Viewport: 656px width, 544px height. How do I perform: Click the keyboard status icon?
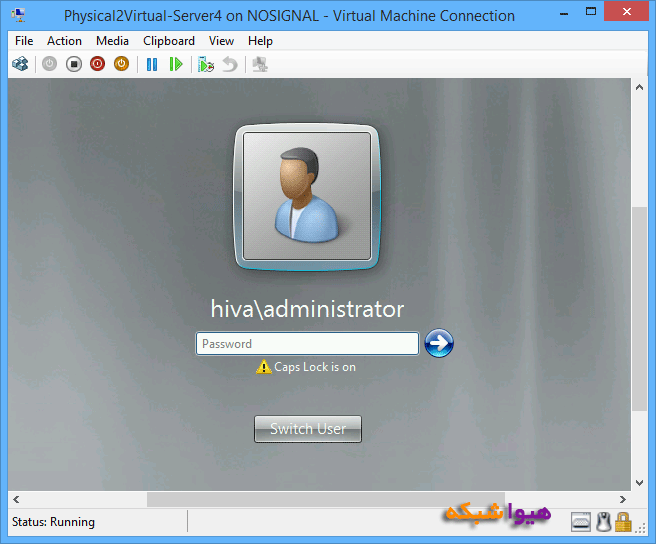(581, 522)
